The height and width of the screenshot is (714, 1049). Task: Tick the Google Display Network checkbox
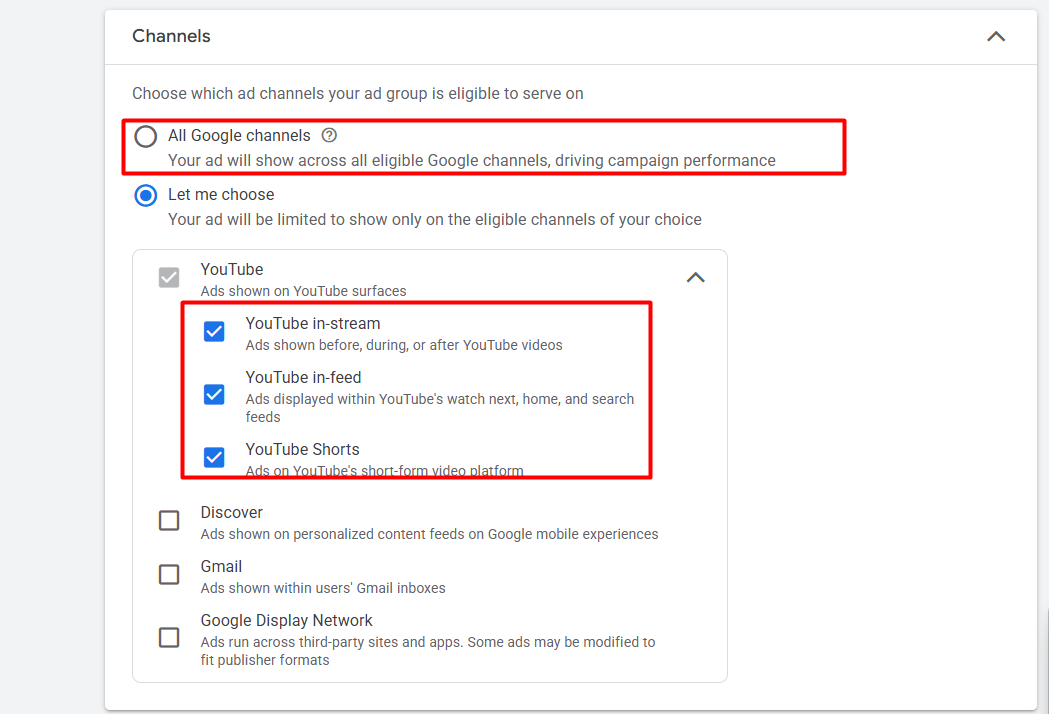(x=169, y=637)
